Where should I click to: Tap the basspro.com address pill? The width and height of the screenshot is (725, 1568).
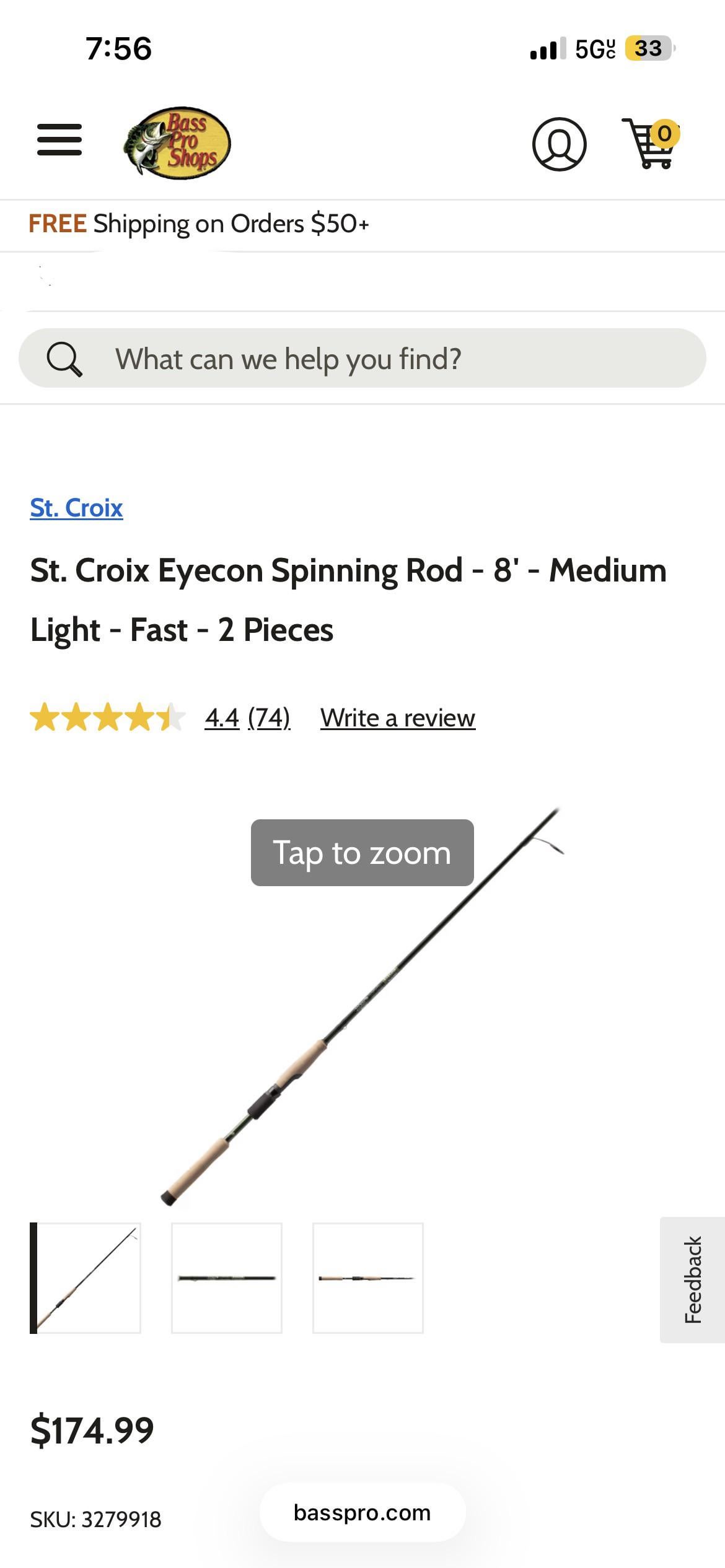362,1513
